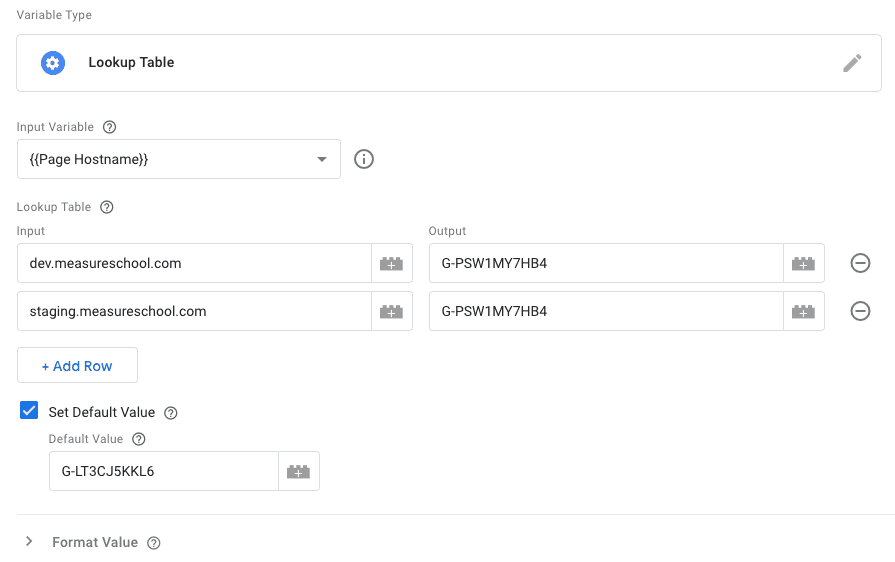The width and height of the screenshot is (895, 562).
Task: Click the info icon beside Page Hostname dropdown
Action: [x=364, y=159]
